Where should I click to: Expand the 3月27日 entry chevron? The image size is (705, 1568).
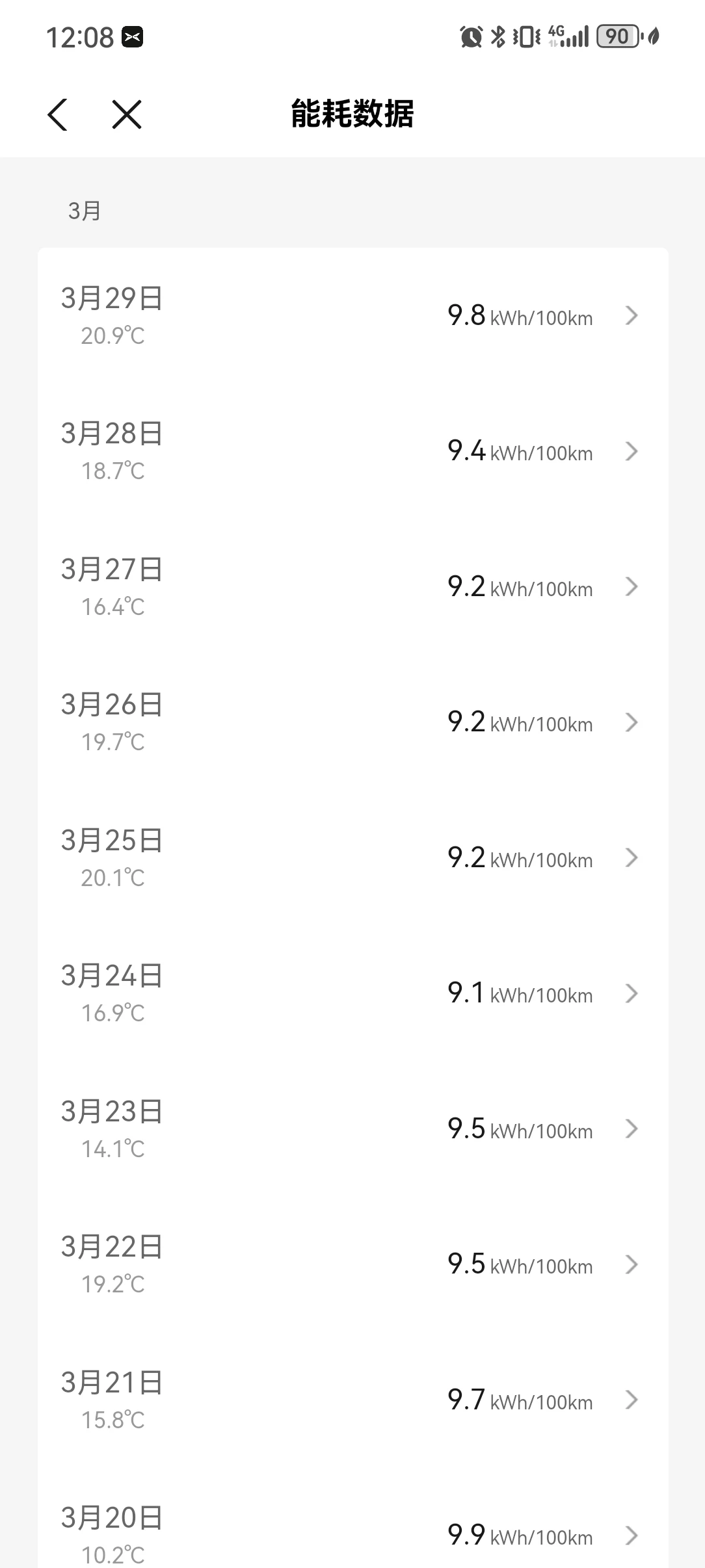[631, 586]
